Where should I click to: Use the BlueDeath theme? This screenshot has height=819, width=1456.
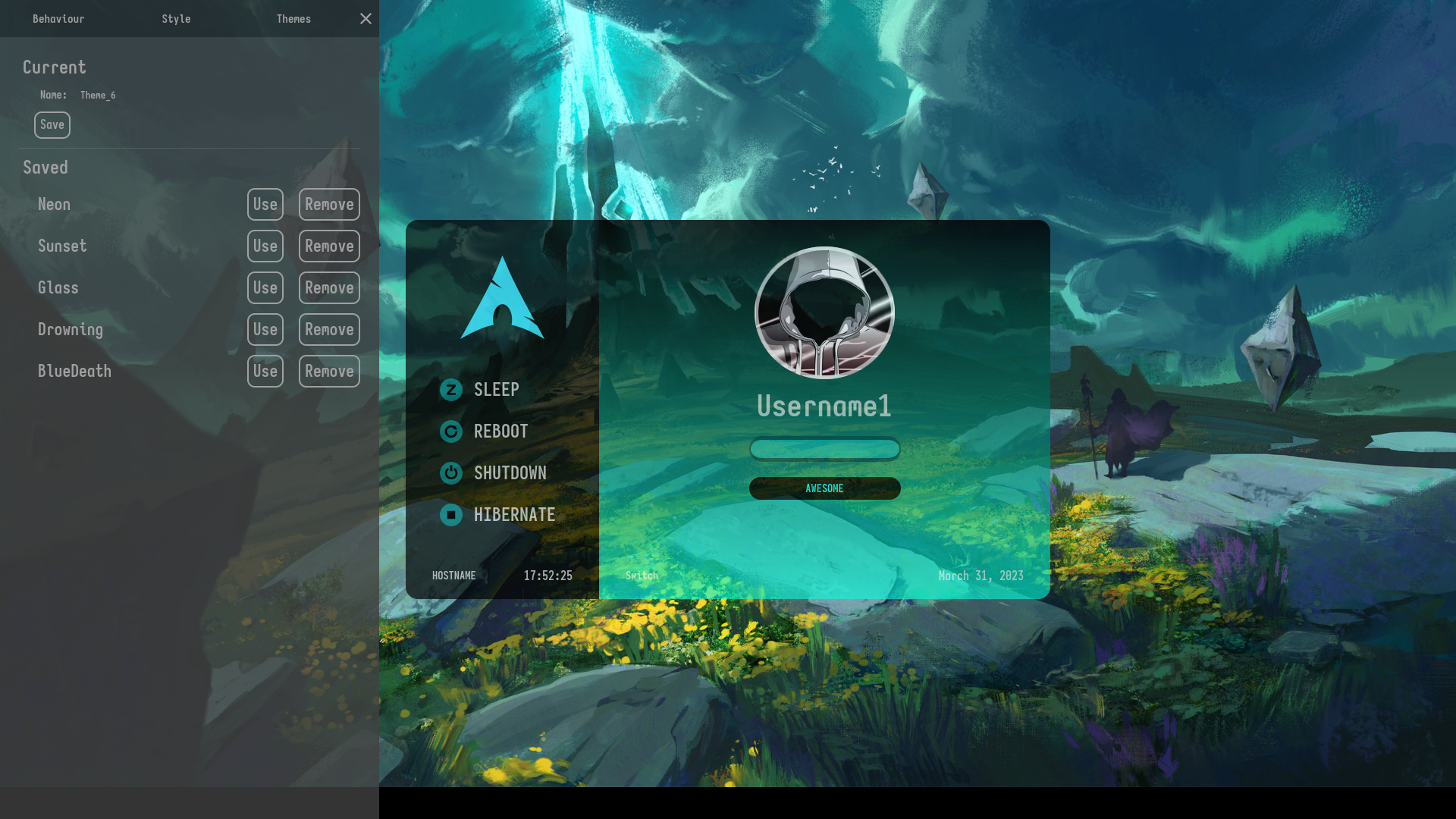point(265,372)
